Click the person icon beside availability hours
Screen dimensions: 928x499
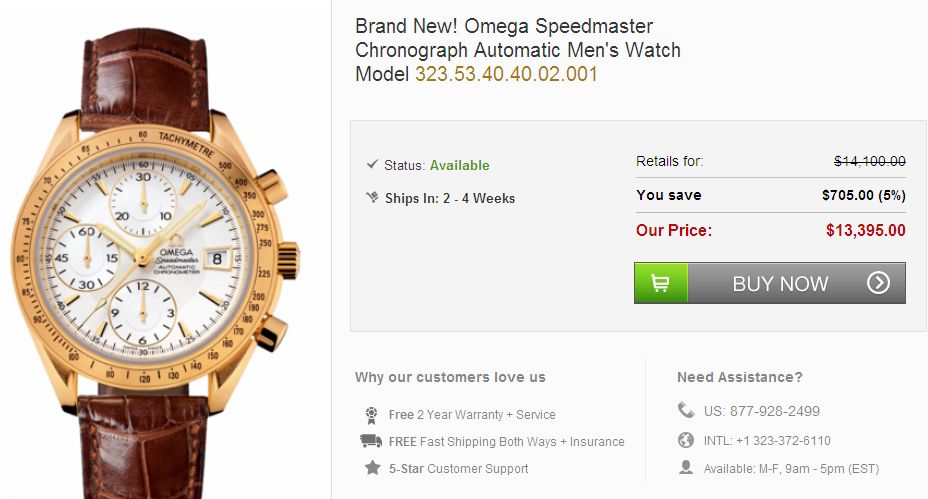tap(685, 467)
